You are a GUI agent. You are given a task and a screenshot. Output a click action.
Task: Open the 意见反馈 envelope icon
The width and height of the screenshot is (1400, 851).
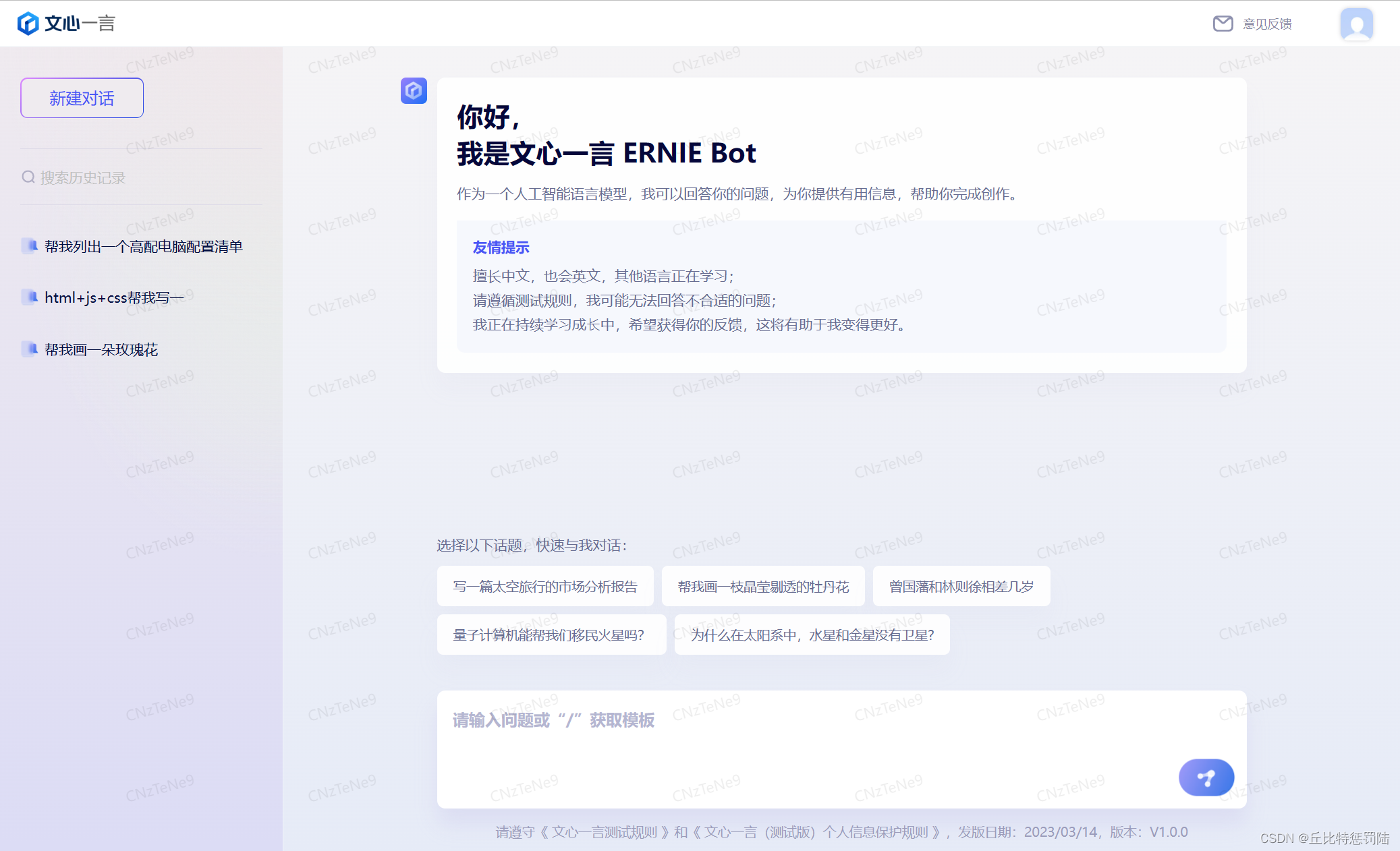click(x=1223, y=24)
